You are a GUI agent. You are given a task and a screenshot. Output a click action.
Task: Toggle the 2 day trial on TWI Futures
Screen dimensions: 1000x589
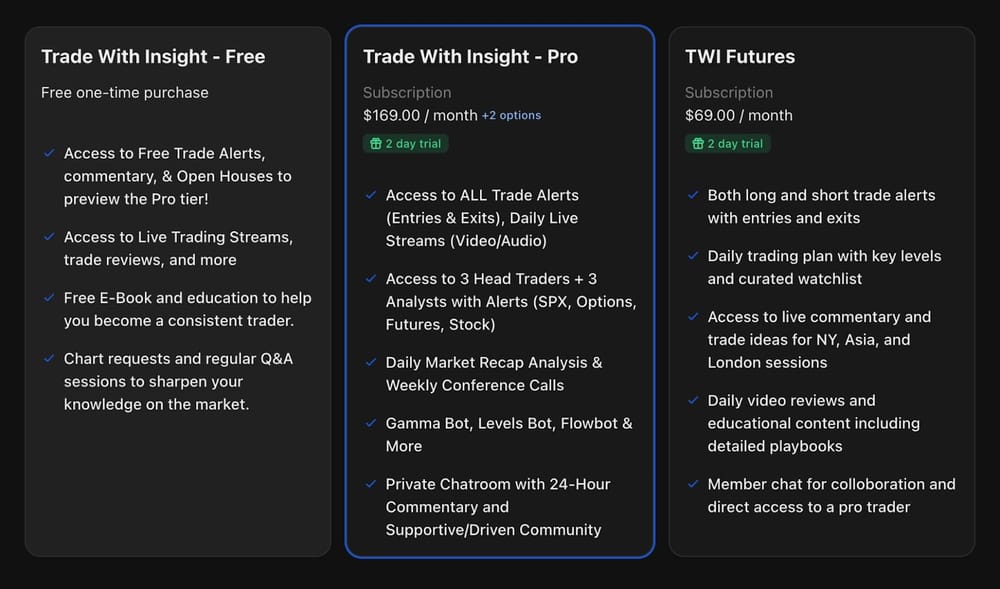click(728, 144)
